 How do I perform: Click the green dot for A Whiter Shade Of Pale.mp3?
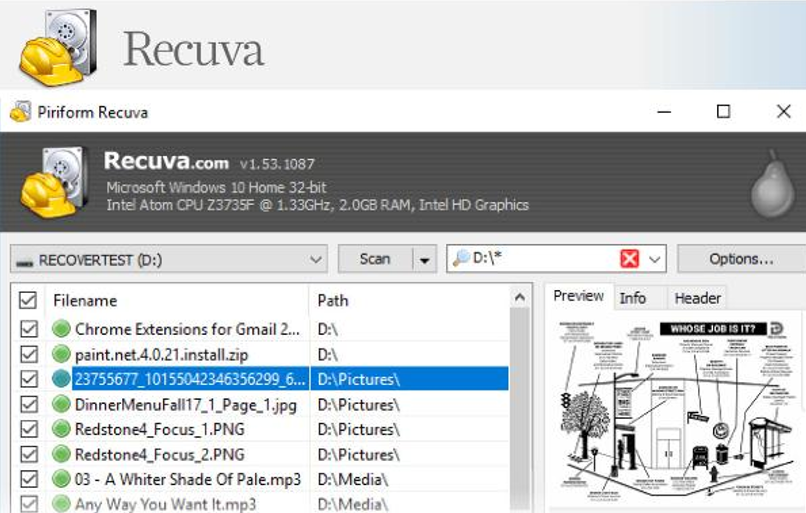[x=61, y=479]
